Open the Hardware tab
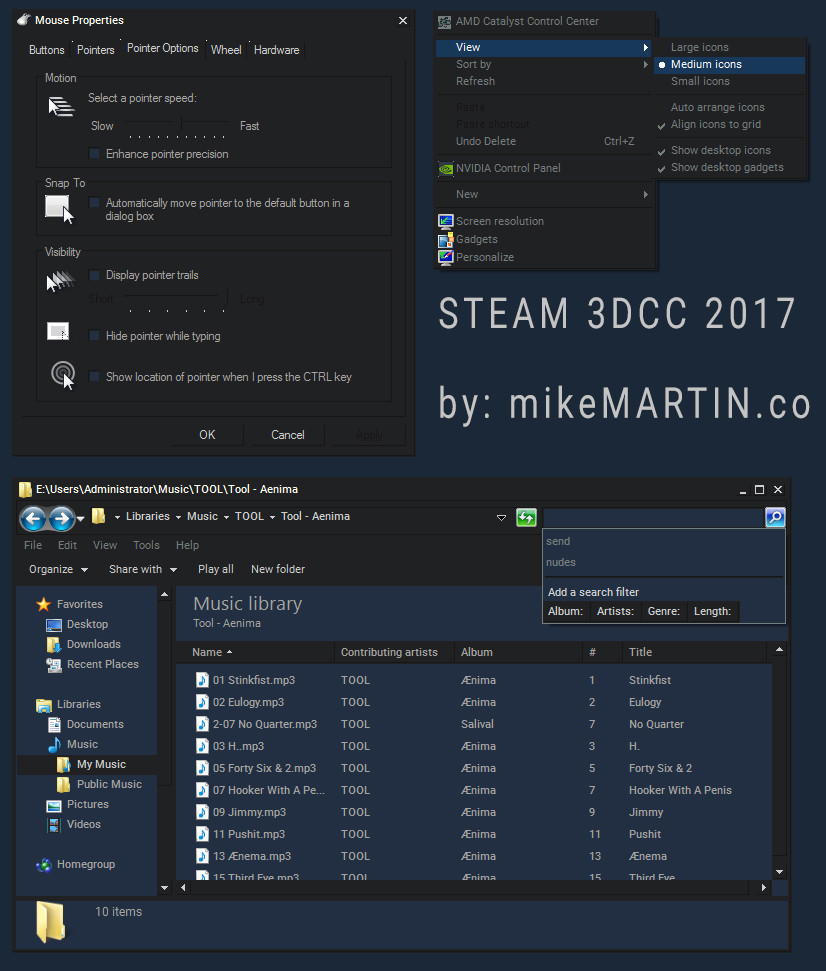Image resolution: width=826 pixels, height=971 pixels. pos(276,50)
